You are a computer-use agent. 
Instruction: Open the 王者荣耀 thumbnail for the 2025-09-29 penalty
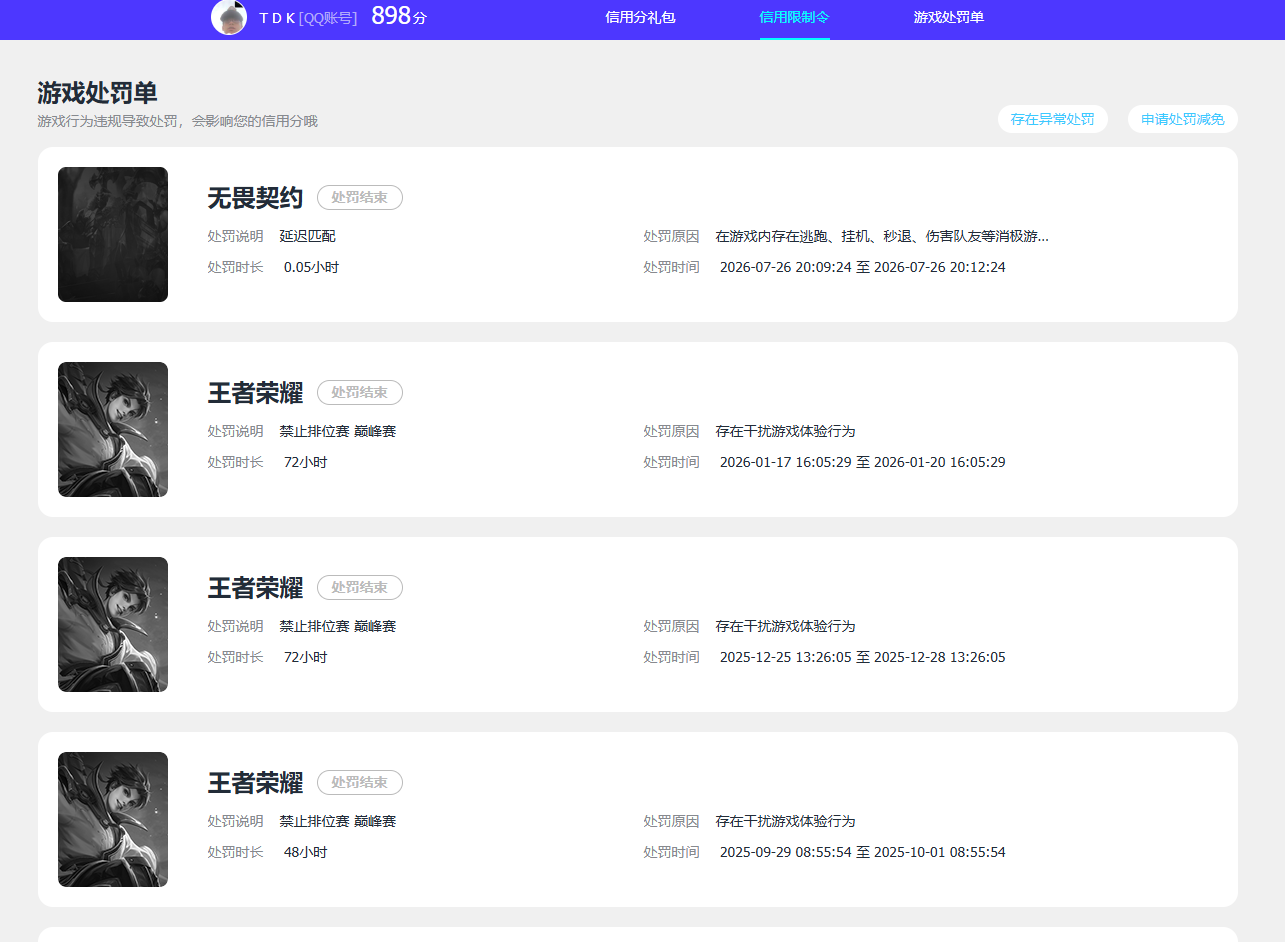tap(113, 819)
